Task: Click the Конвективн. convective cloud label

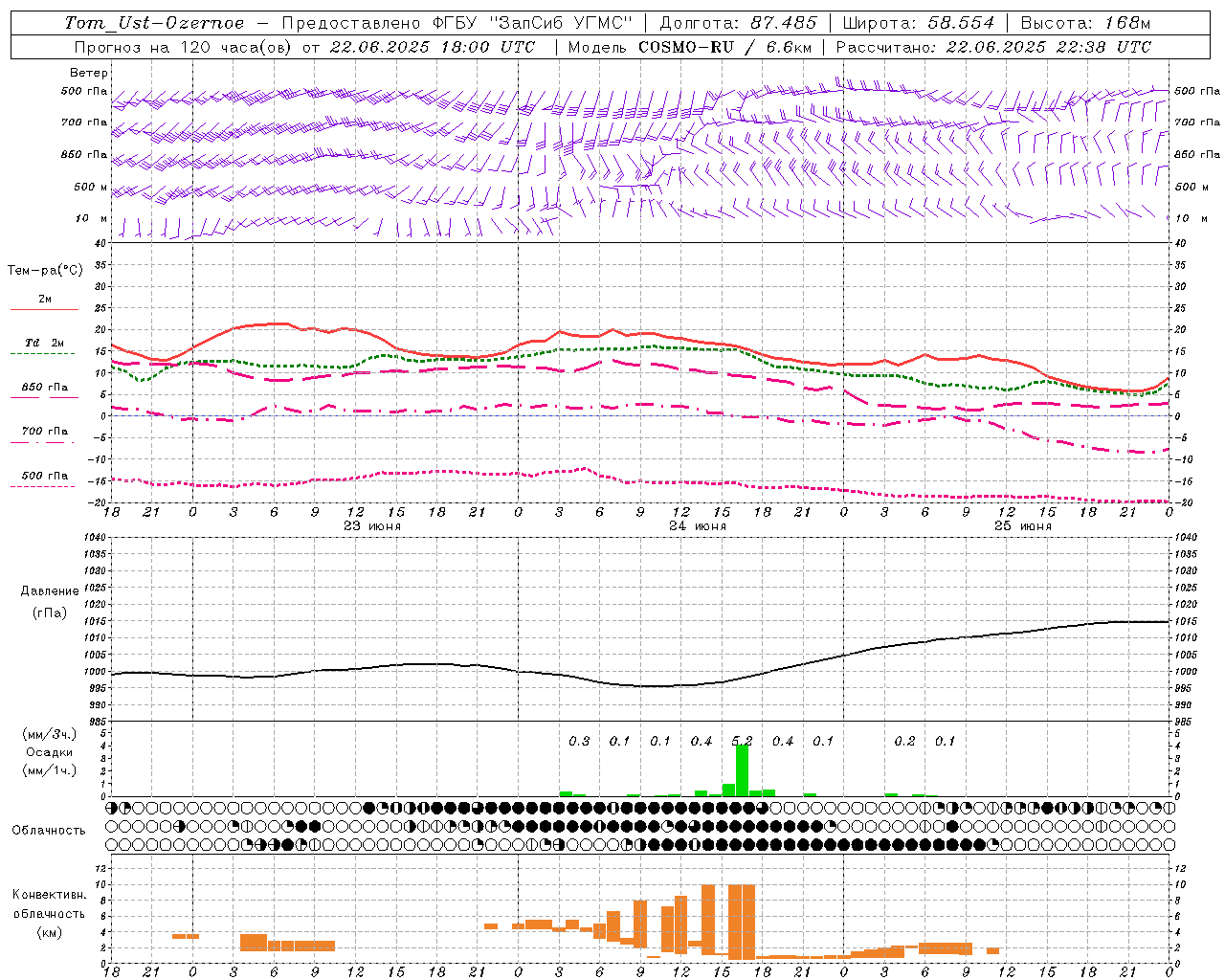Action: coord(50,895)
